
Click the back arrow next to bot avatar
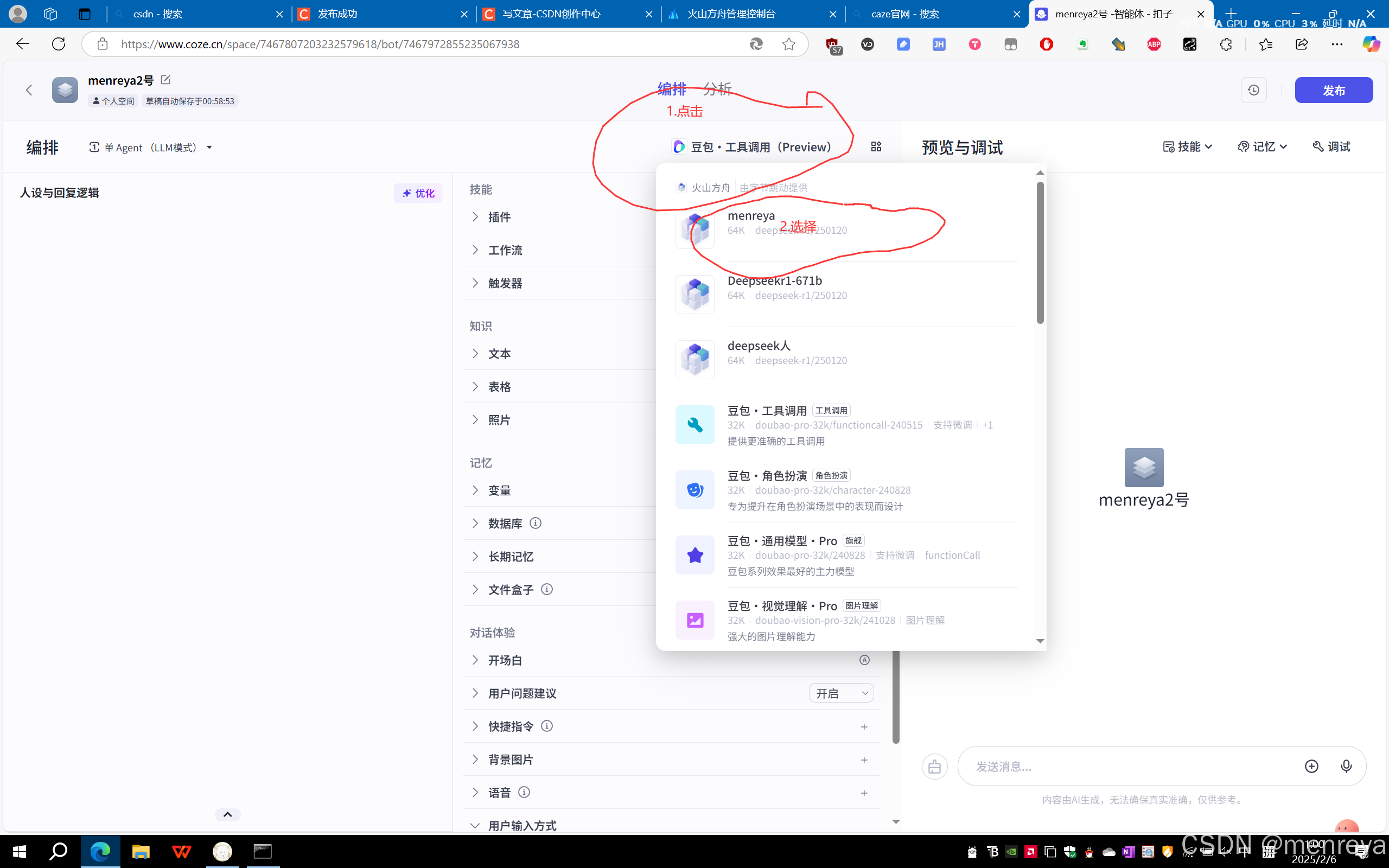tap(29, 90)
